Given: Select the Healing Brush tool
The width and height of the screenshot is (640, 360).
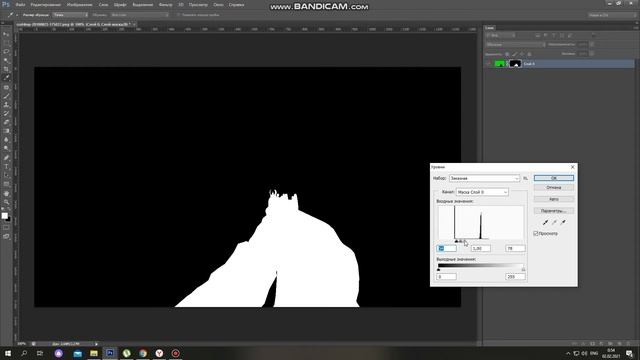Looking at the screenshot, I should 6,87.
